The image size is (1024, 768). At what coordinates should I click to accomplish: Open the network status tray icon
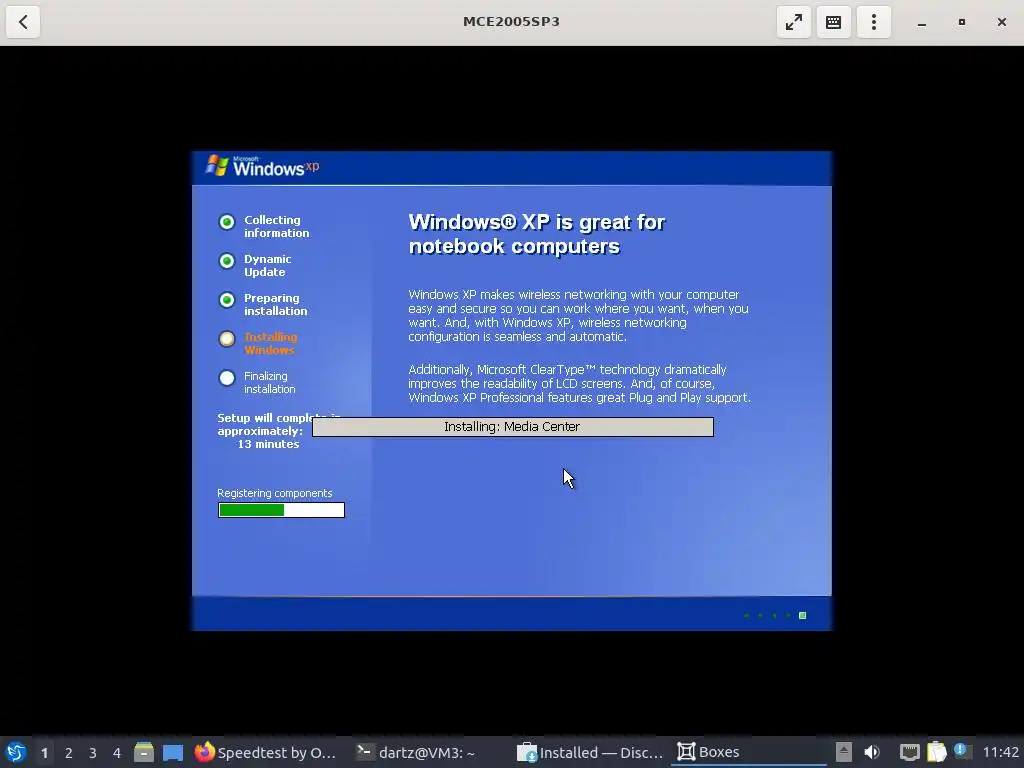tap(909, 752)
